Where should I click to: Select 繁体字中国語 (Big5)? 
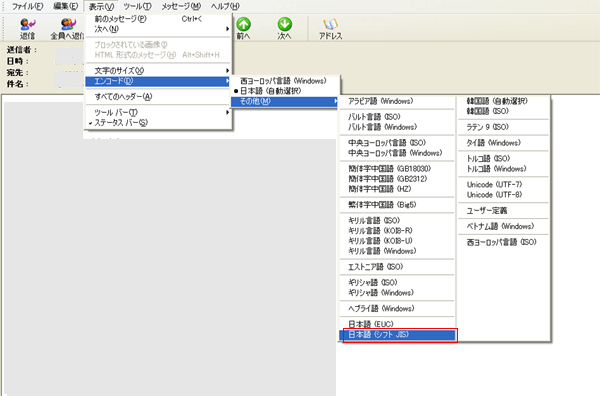[x=397, y=205]
